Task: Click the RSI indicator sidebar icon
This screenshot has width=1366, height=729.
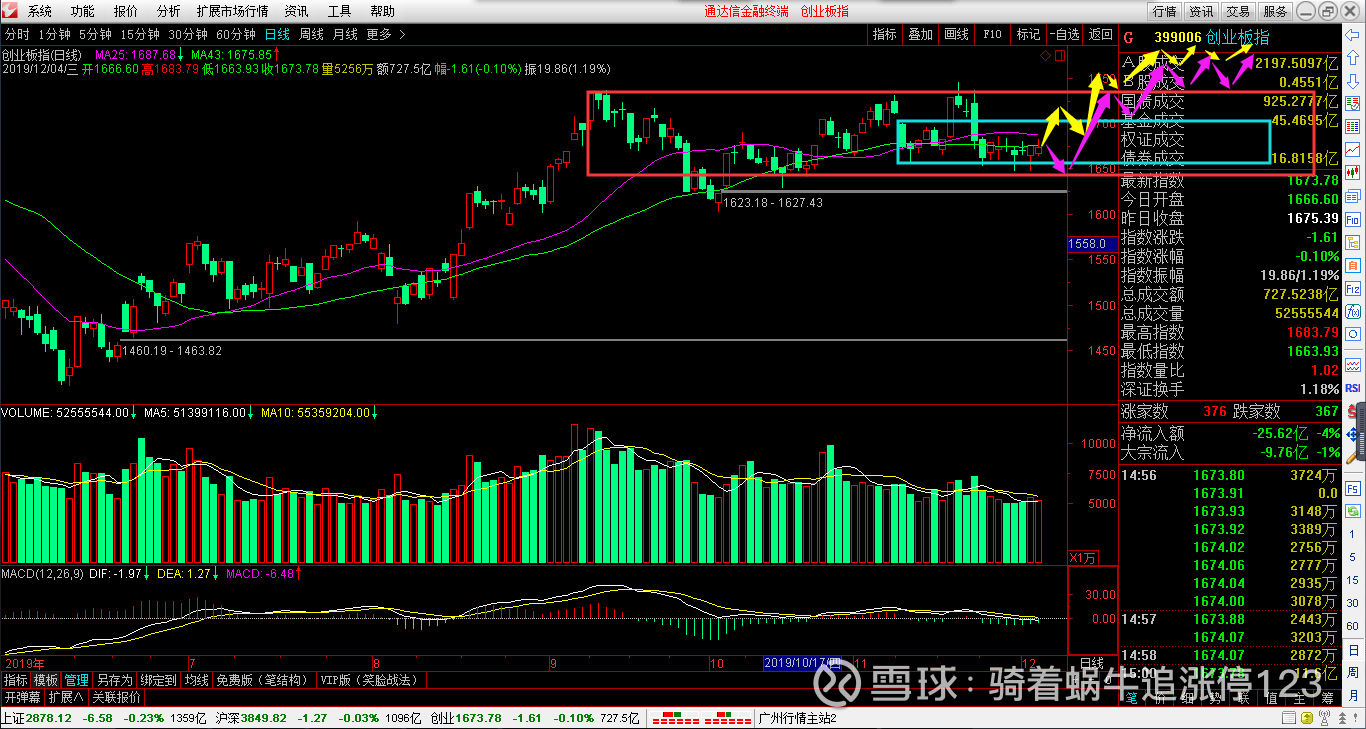Action: (x=1353, y=388)
